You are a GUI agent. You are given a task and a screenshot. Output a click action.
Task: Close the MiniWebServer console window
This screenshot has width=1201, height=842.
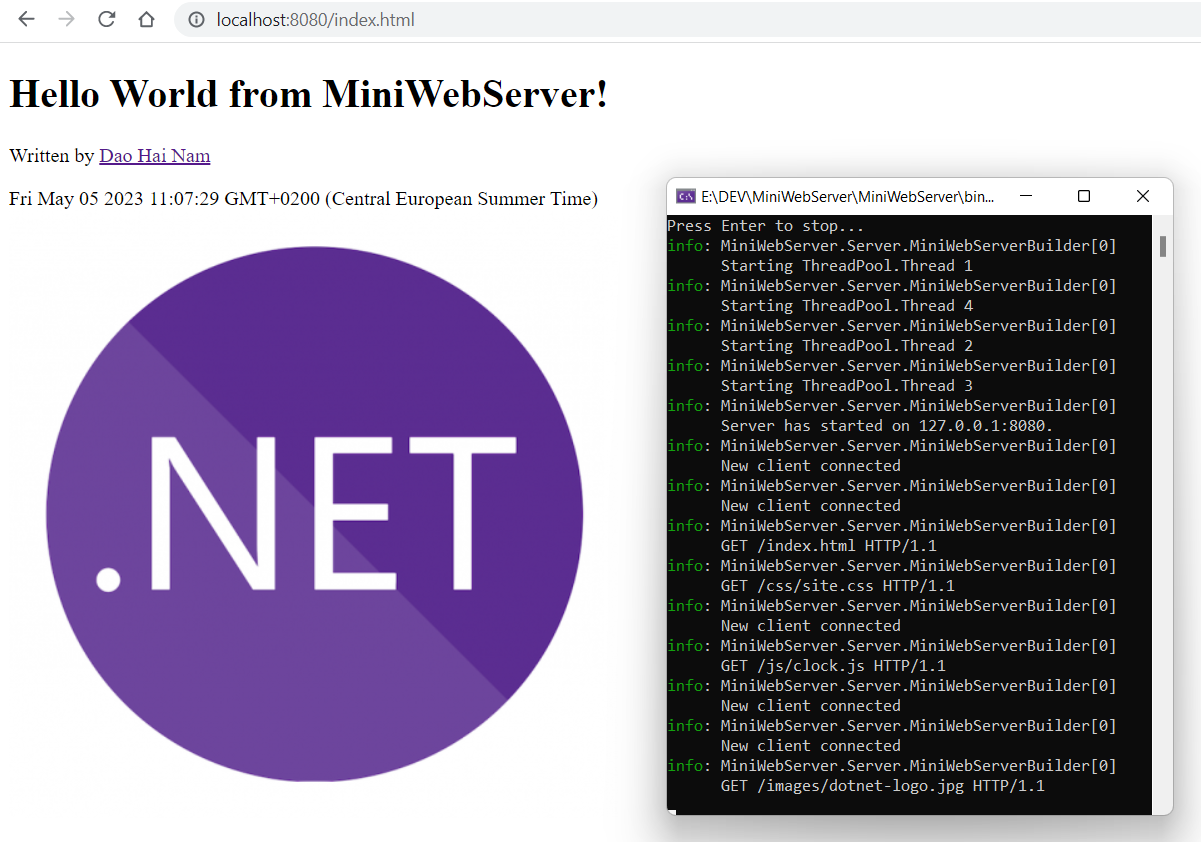pyautogui.click(x=1143, y=196)
